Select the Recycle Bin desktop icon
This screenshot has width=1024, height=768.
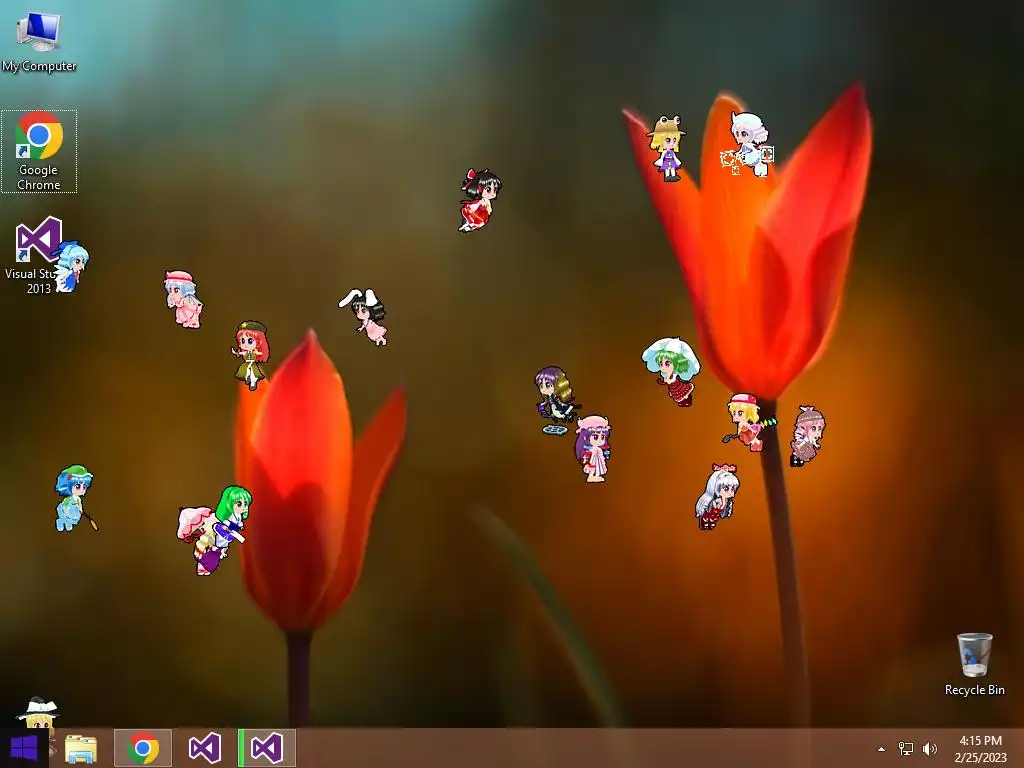tap(974, 664)
